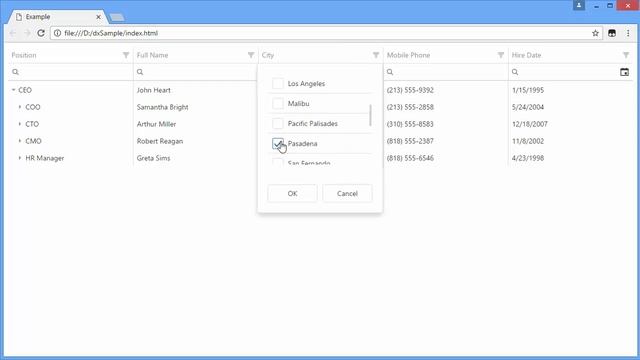Focus the Full Name filter input field

tap(195, 72)
